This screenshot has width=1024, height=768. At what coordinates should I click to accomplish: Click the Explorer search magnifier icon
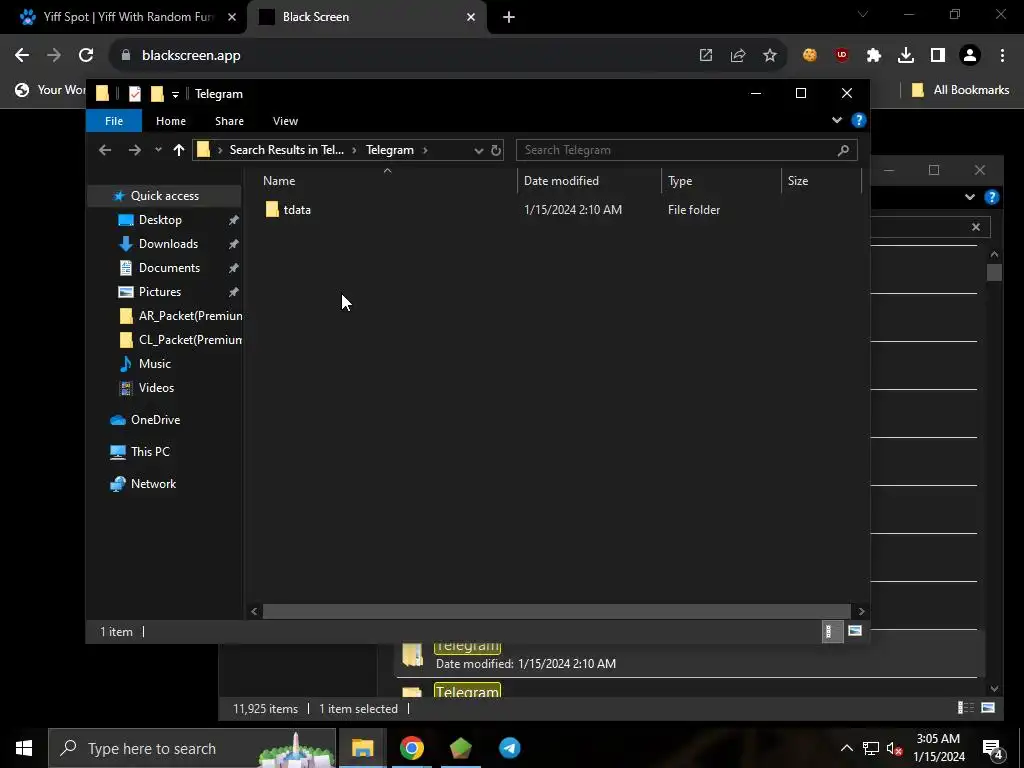click(843, 150)
